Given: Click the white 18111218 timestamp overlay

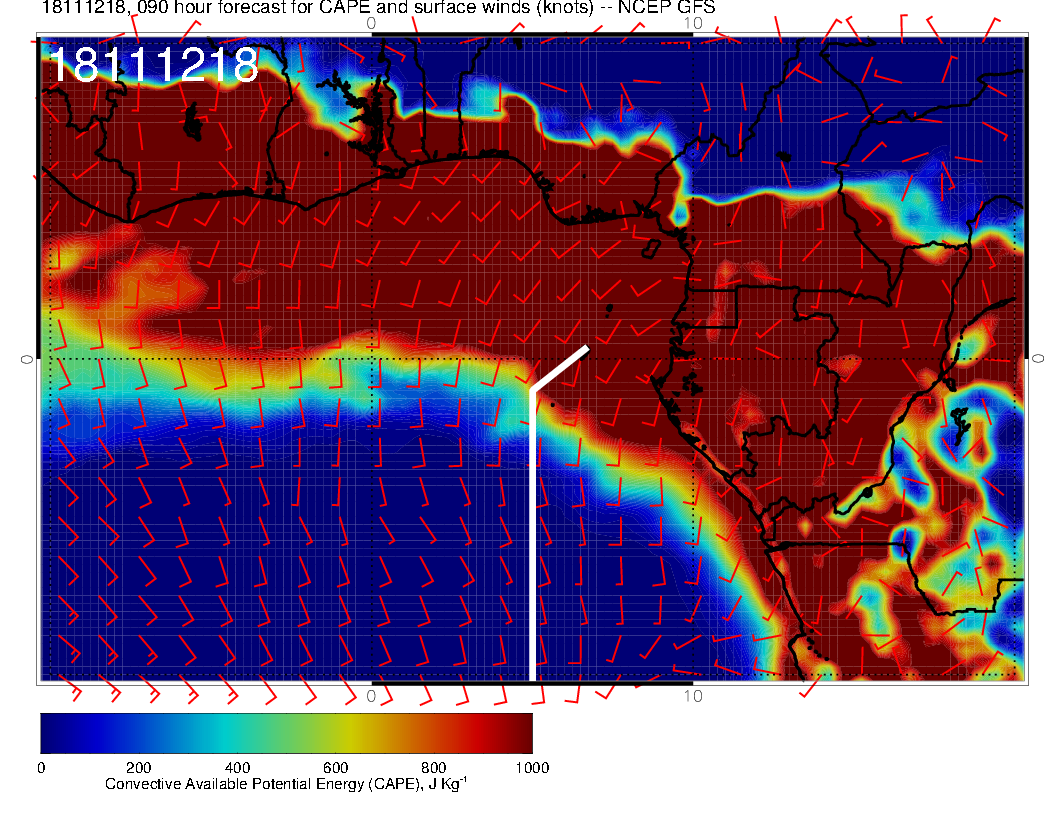Looking at the screenshot, I should pos(153,66).
